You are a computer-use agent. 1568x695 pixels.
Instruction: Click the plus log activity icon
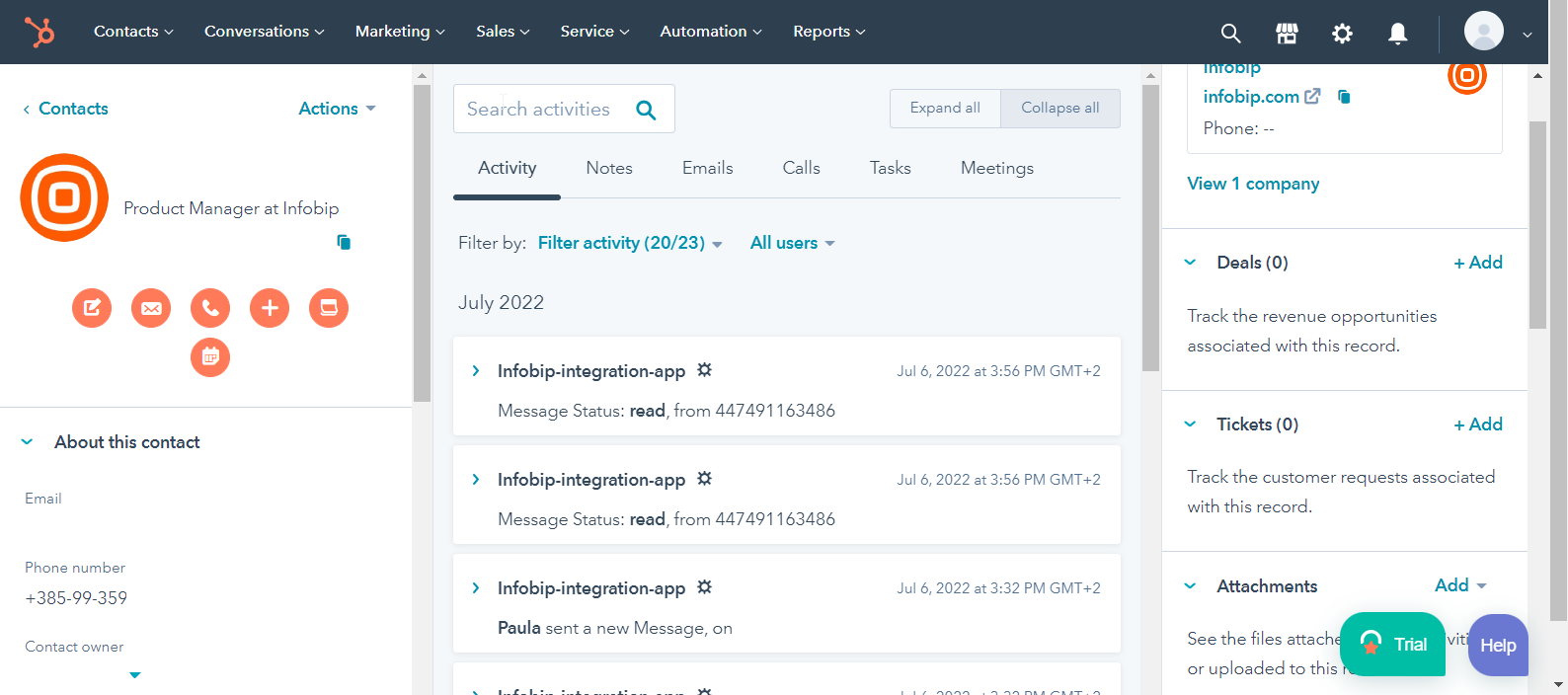tap(270, 308)
